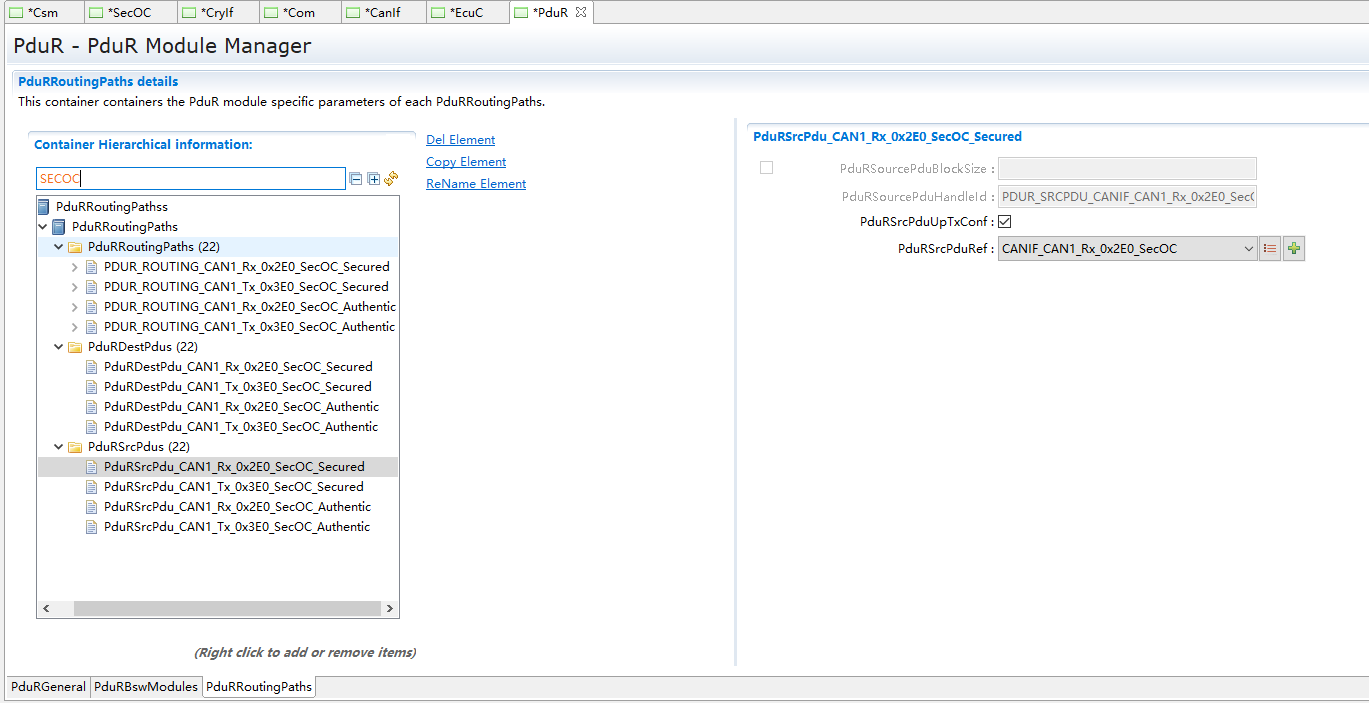The width and height of the screenshot is (1369, 703).
Task: Click the PduRRoutingPathss root container icon
Action: point(43,207)
